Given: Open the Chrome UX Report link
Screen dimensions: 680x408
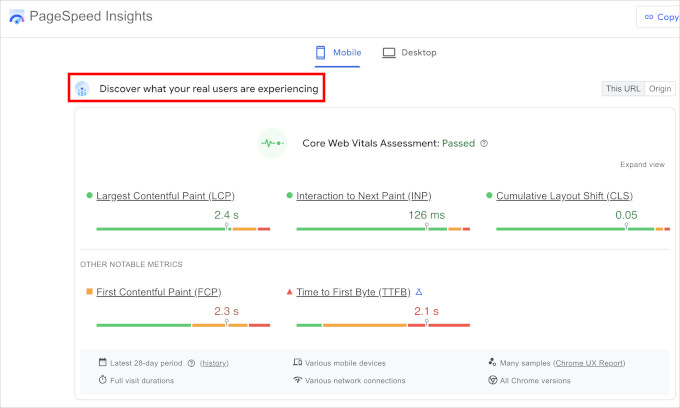Looking at the screenshot, I should tap(589, 363).
